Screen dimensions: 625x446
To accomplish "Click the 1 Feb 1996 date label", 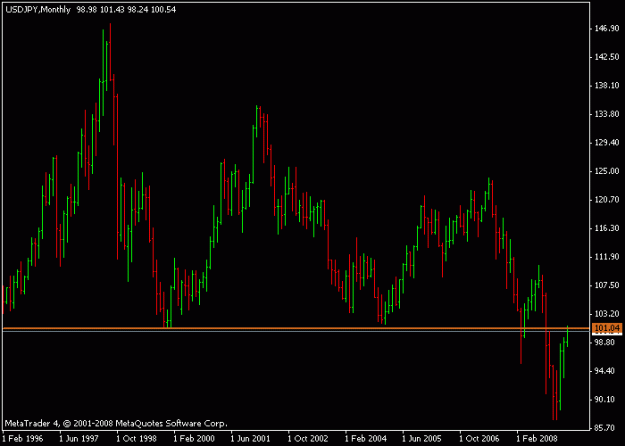I will pos(23,438).
